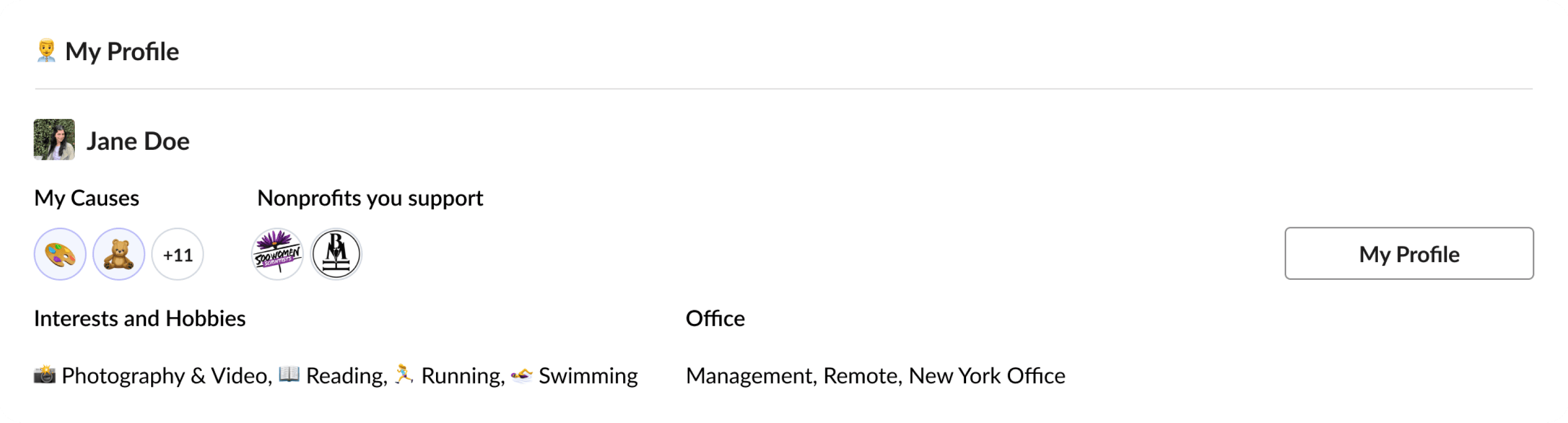
Task: Click the Swimming interest text
Action: tap(588, 376)
